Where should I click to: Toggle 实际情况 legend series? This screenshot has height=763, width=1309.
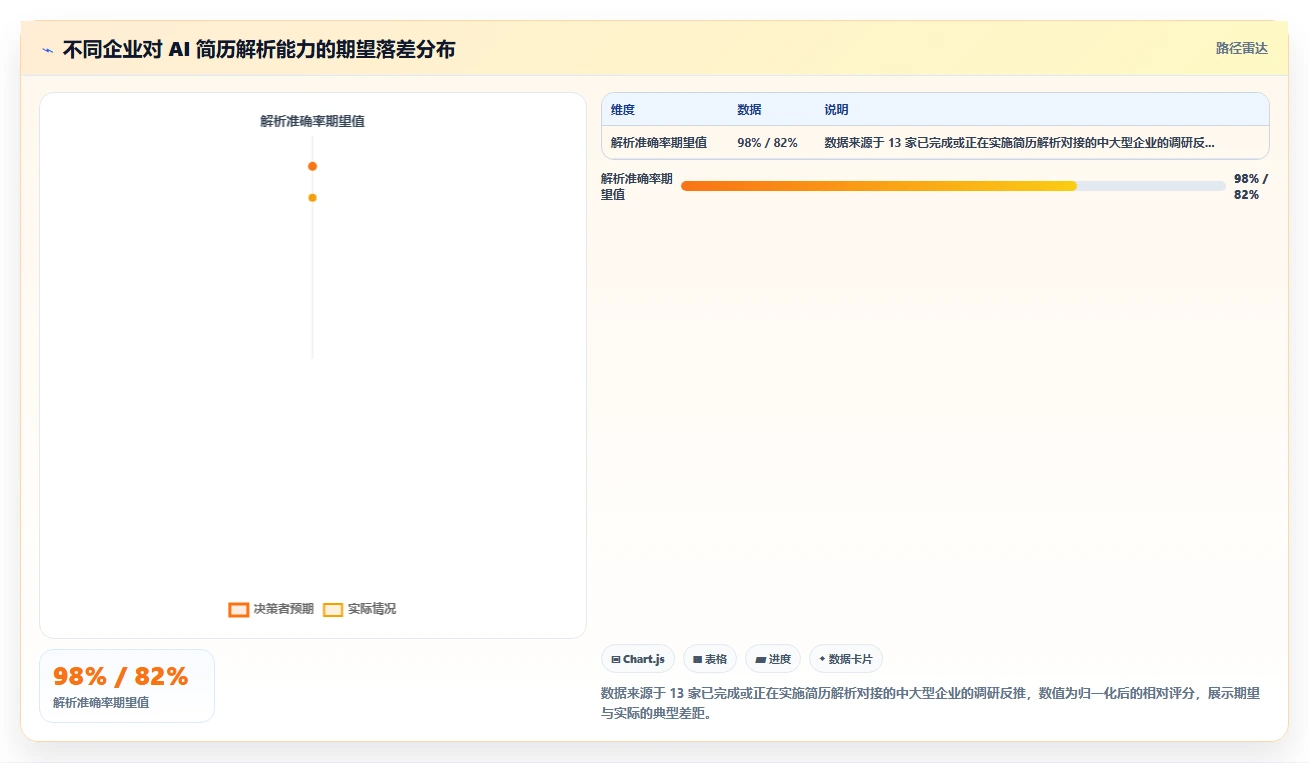[359, 609]
